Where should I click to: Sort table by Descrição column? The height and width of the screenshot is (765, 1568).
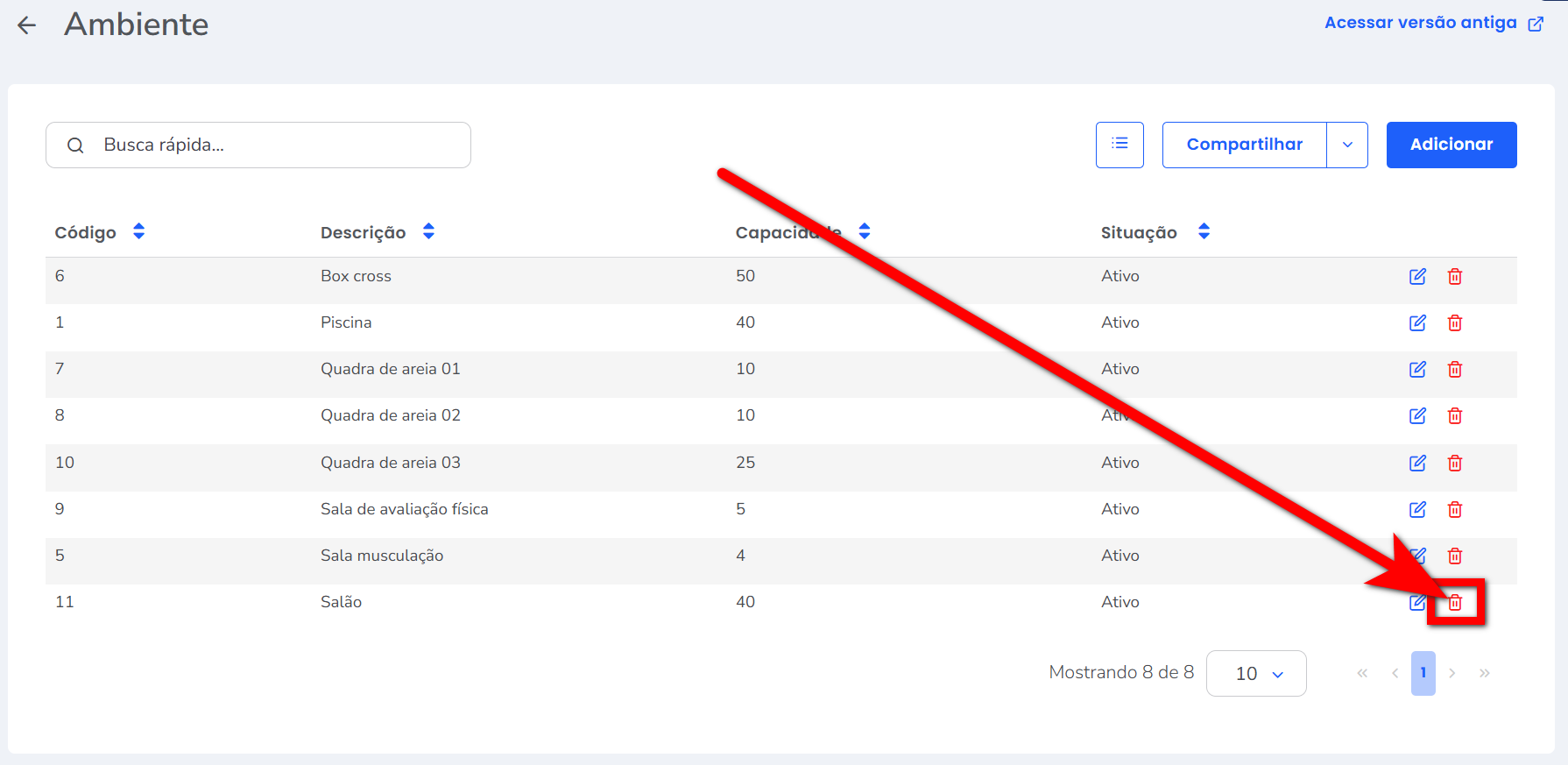428,232
